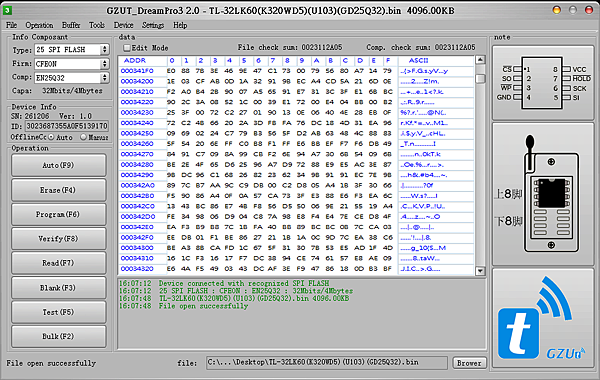Click the SN: 261206 text

point(30,116)
